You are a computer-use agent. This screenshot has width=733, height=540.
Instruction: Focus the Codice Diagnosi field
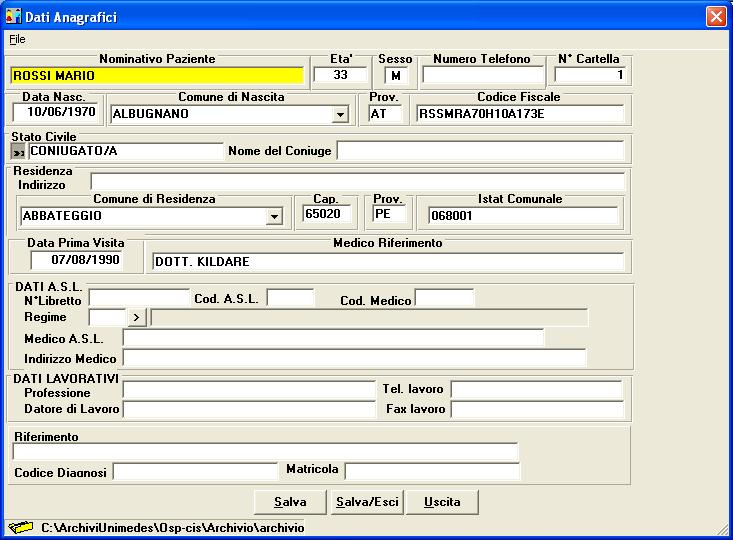click(x=194, y=471)
